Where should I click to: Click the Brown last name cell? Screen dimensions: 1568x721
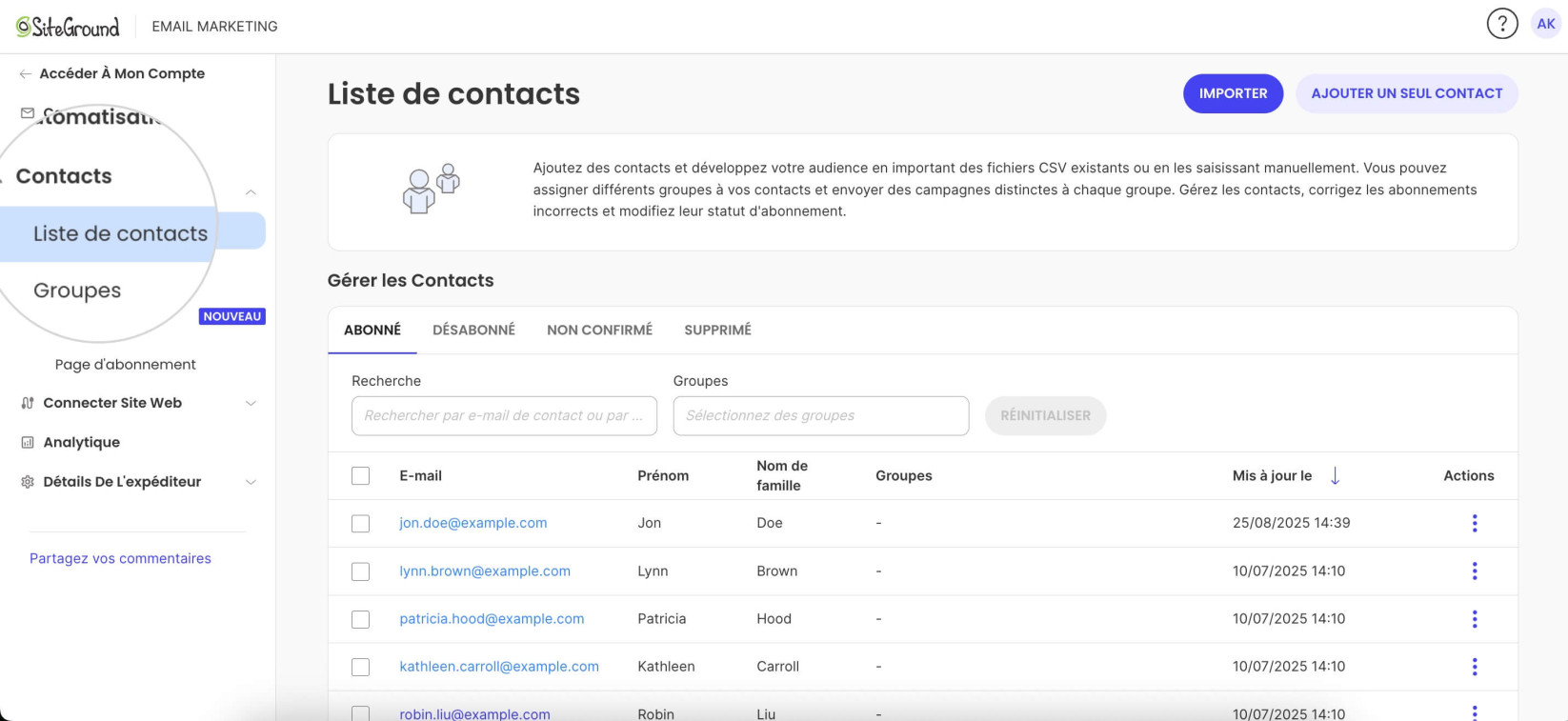pos(776,571)
